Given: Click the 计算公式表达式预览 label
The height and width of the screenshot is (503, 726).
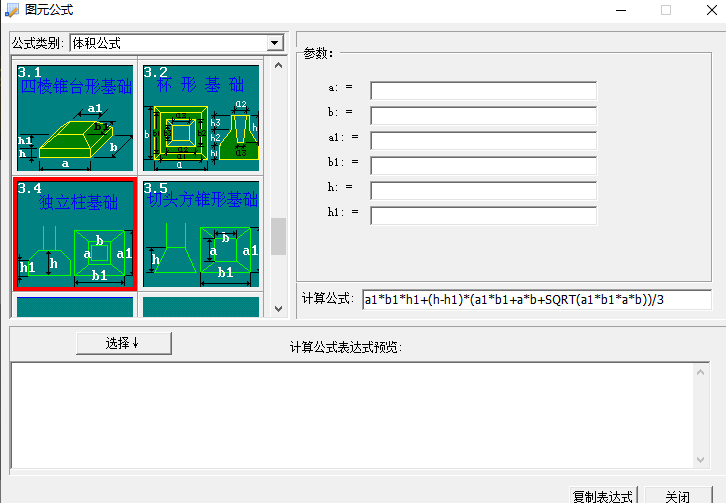Looking at the screenshot, I should (346, 347).
